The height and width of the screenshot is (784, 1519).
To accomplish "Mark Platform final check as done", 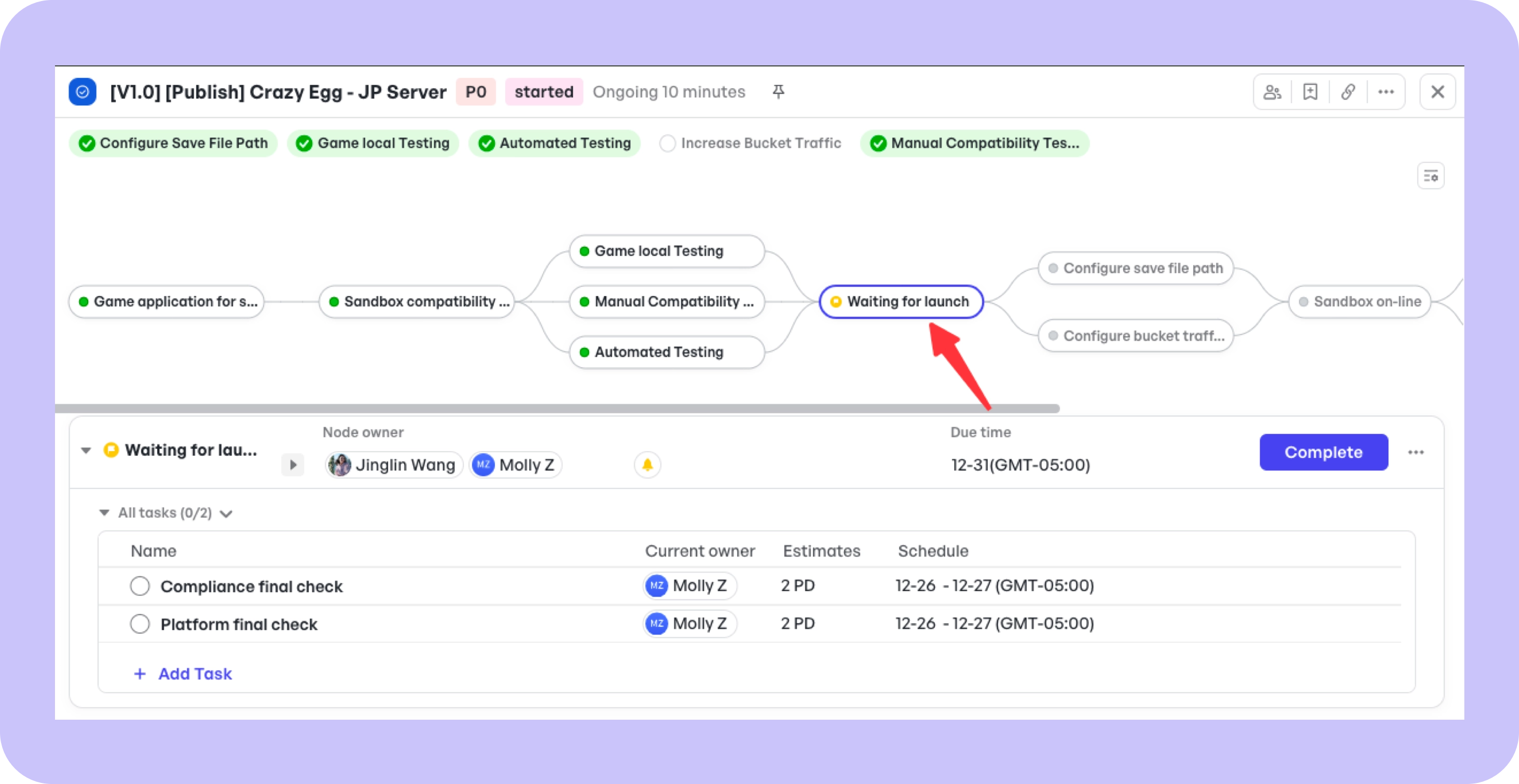I will click(x=140, y=624).
